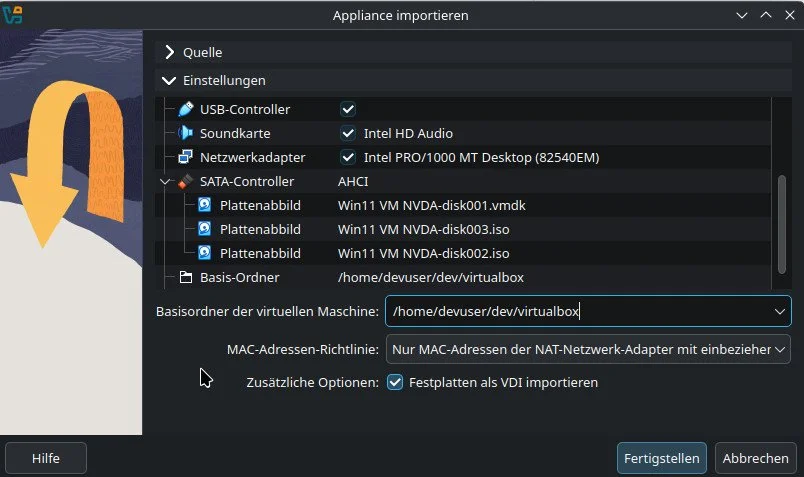The height and width of the screenshot is (477, 804).
Task: Click the Hilfe button
Action: pyautogui.click(x=46, y=458)
